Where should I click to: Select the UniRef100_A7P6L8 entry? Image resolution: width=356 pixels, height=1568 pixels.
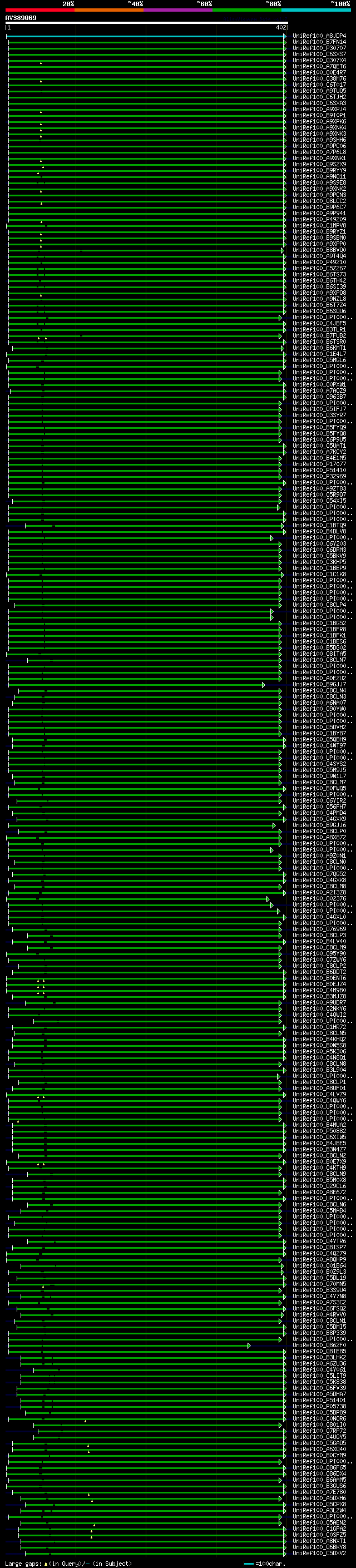319,152
